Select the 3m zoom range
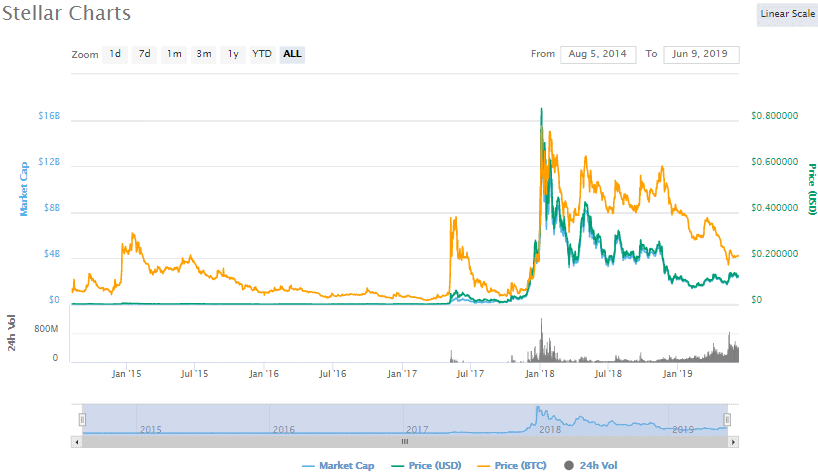The image size is (818, 475). click(204, 54)
